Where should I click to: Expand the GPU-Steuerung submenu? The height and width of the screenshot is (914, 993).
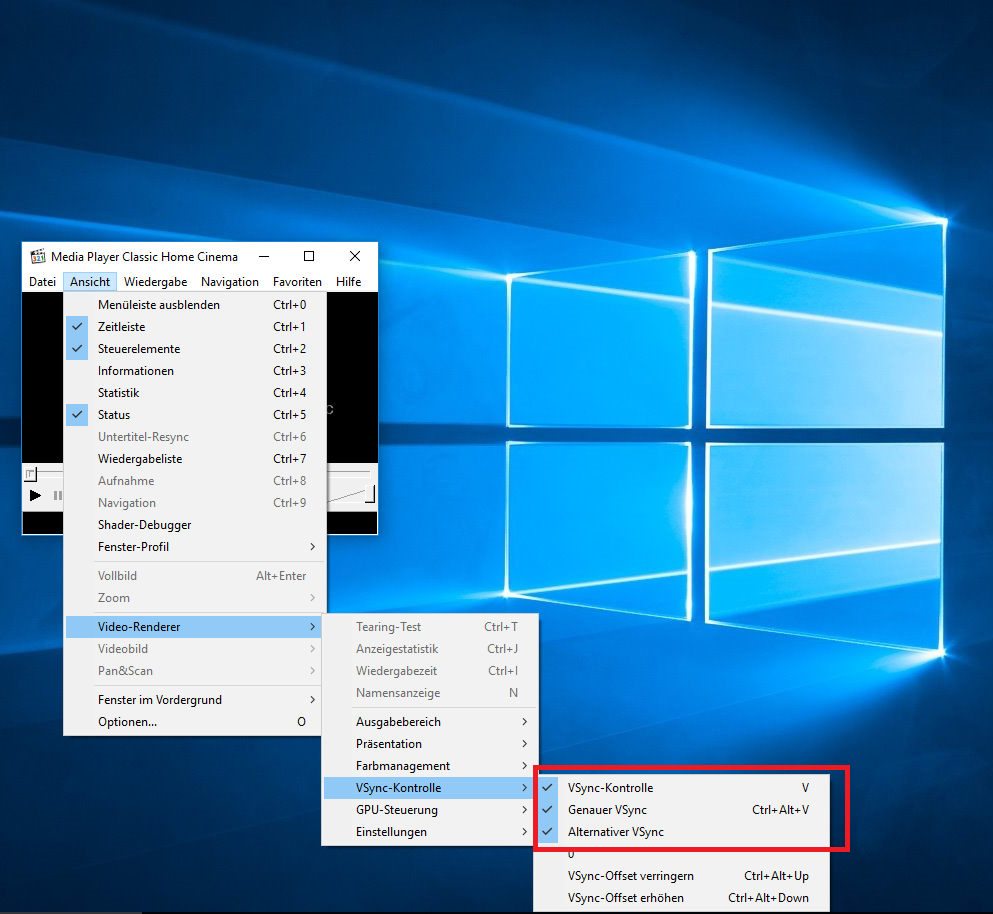tap(430, 810)
